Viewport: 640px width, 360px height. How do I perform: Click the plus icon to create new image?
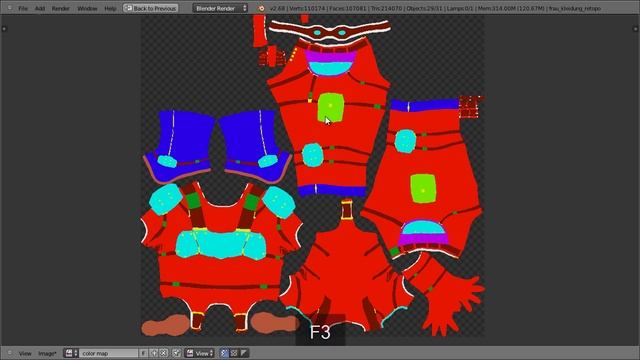[154, 353]
